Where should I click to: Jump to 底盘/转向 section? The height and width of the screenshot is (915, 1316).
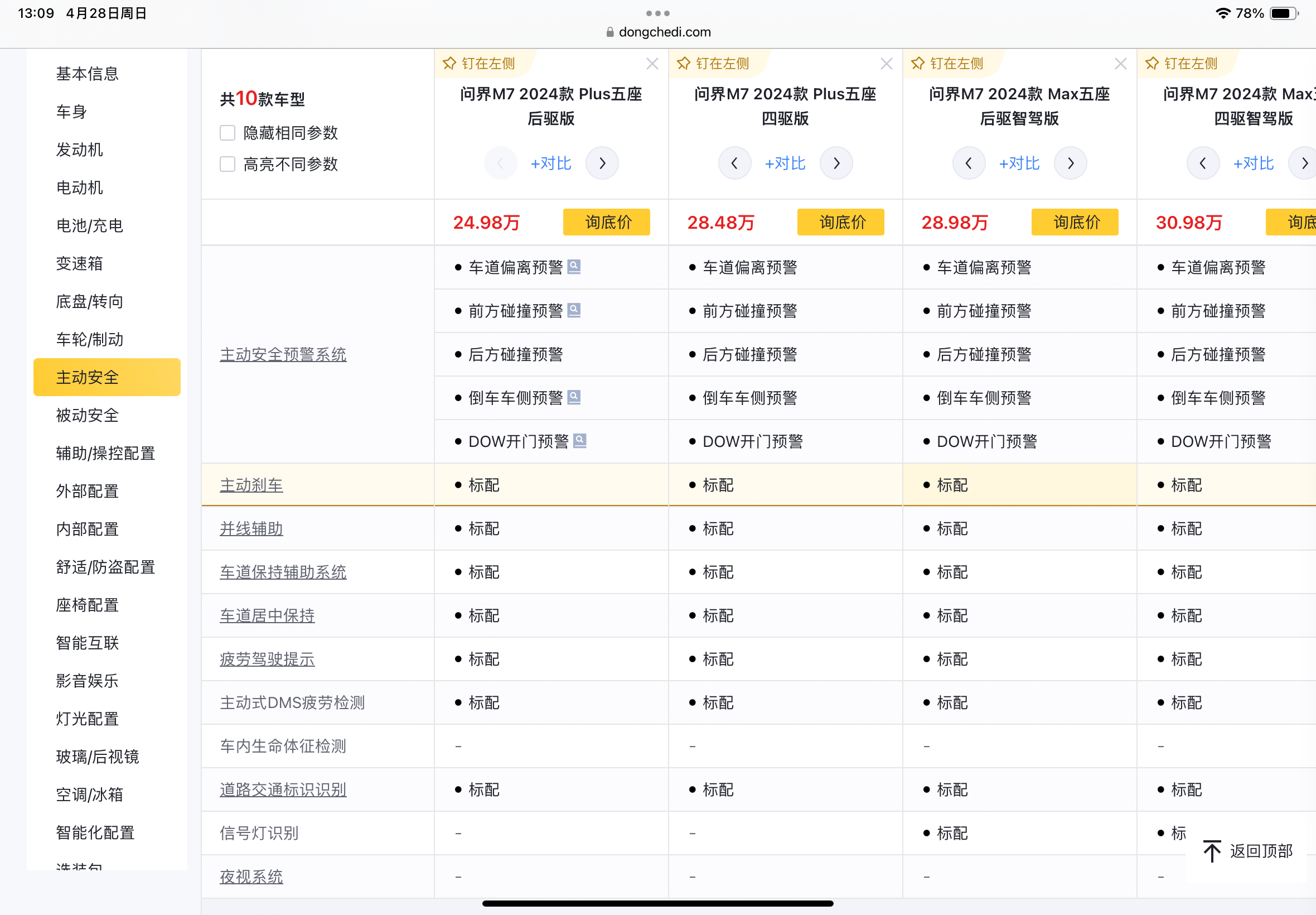pyautogui.click(x=89, y=302)
